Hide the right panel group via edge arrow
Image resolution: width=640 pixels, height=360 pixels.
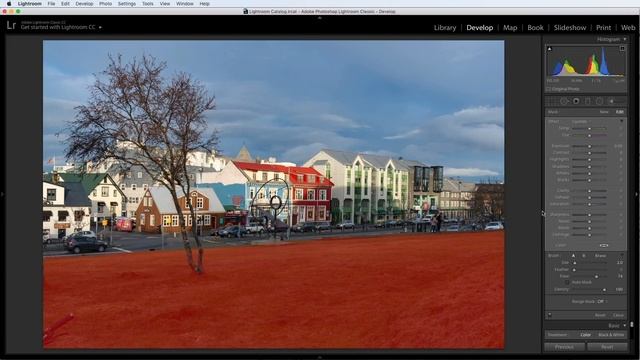(x=637, y=194)
